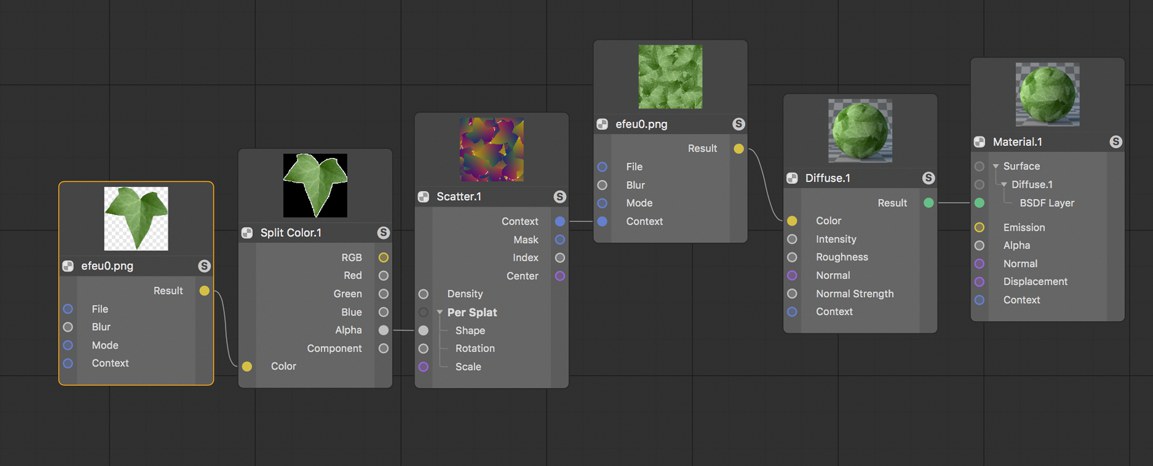Click the Split Color.1 node title
The image size is (1153, 466).
point(290,233)
